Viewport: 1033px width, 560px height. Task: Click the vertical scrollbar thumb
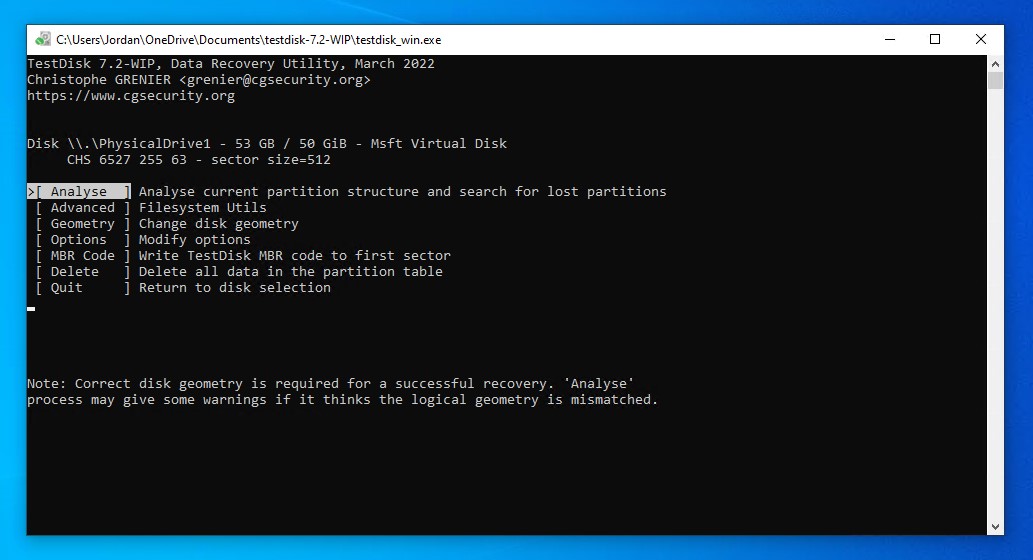(995, 80)
